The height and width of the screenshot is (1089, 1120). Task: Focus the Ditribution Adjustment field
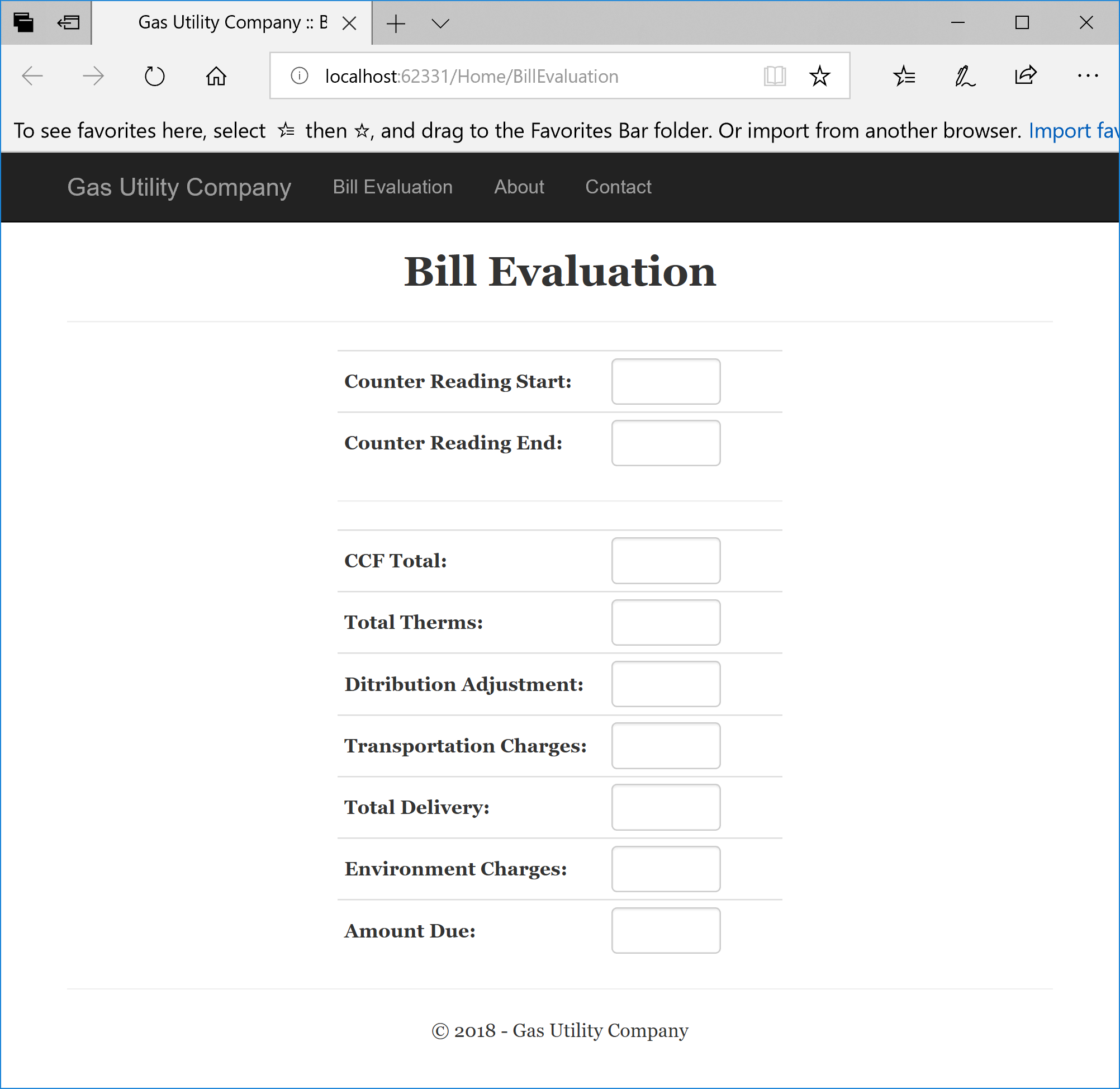[x=666, y=685]
